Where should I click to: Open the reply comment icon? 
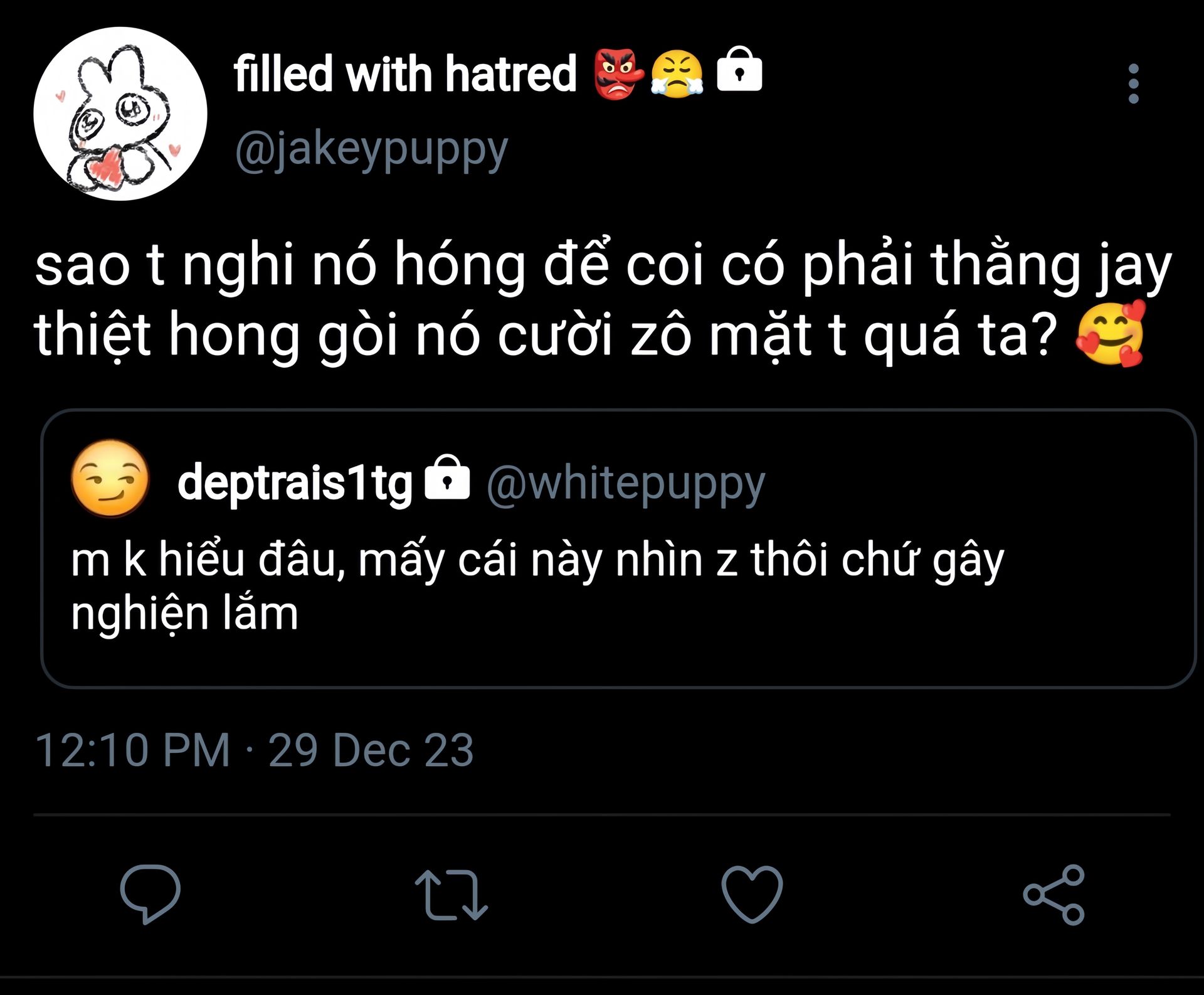point(150,894)
